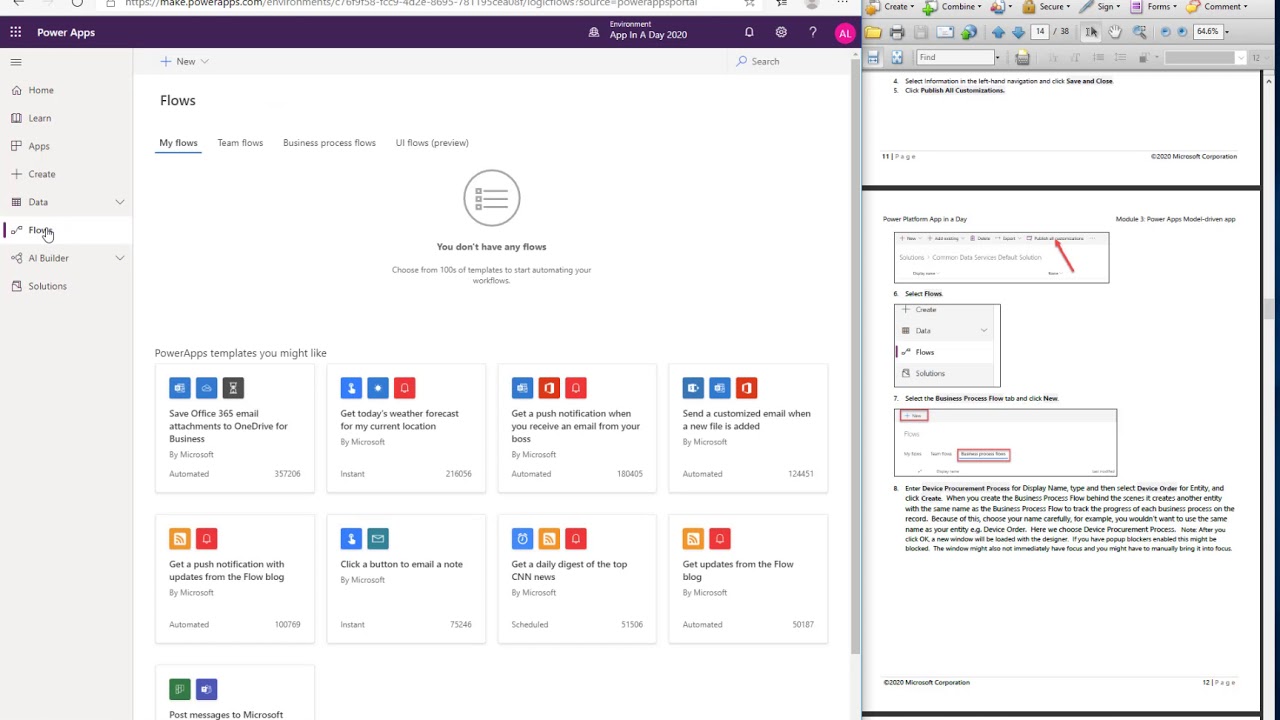Screen dimensions: 1280x720
Task: Open the Secure menu in PDF toolbar
Action: point(1048,7)
